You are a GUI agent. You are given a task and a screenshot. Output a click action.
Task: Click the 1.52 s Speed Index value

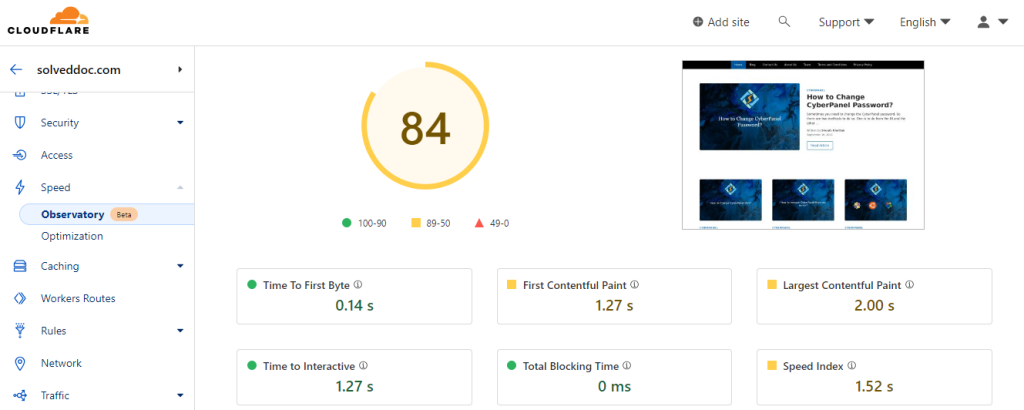[x=874, y=386]
